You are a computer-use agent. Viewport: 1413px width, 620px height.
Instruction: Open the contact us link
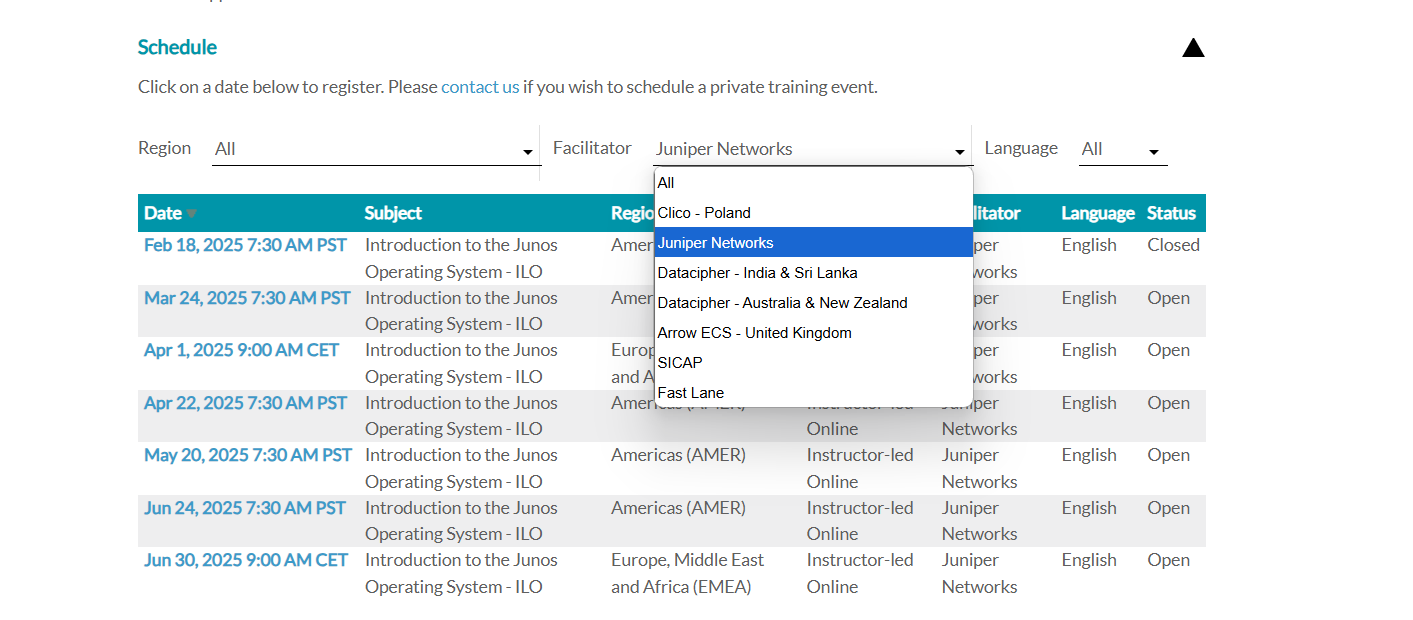[480, 87]
